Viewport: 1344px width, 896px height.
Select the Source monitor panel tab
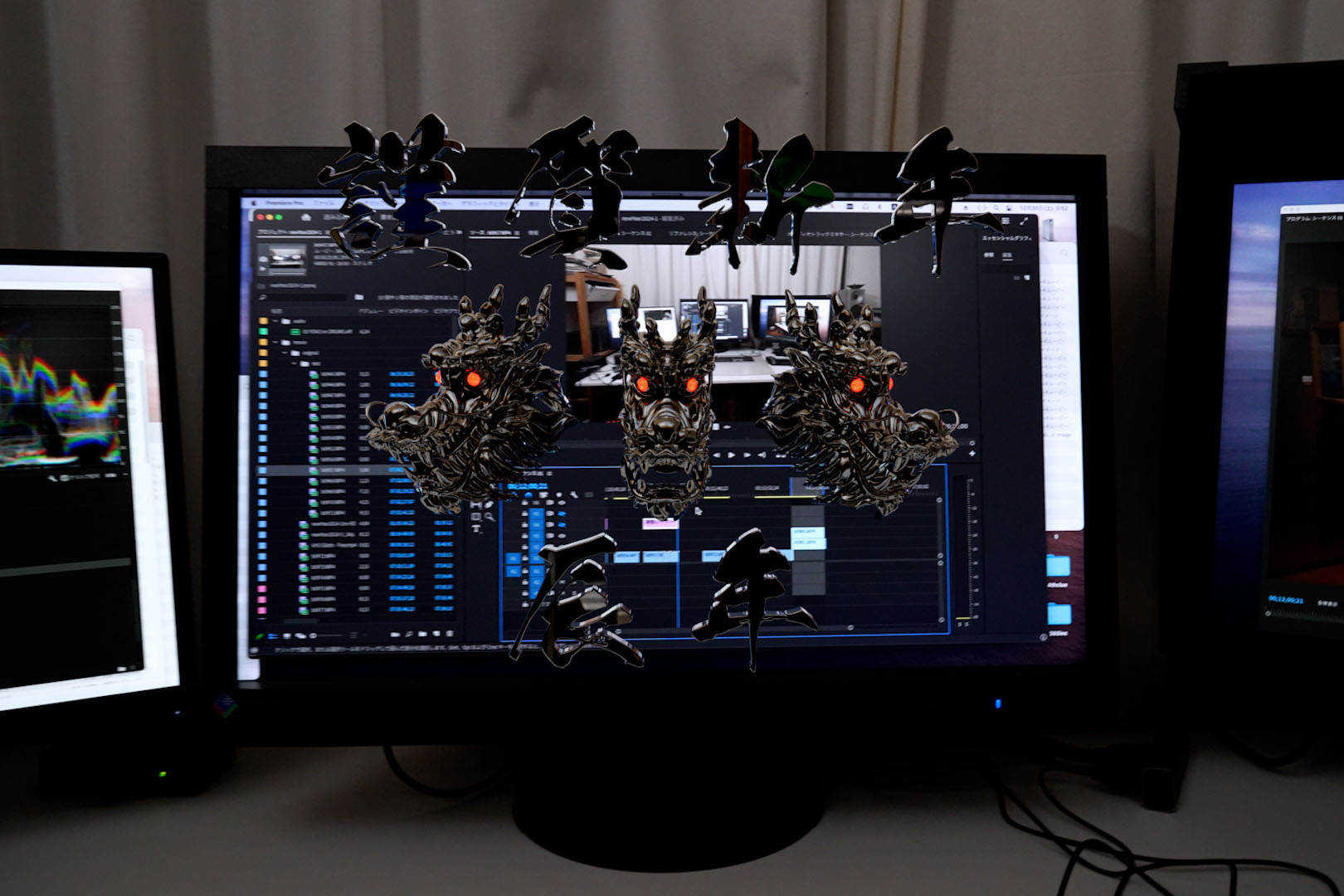click(x=496, y=233)
